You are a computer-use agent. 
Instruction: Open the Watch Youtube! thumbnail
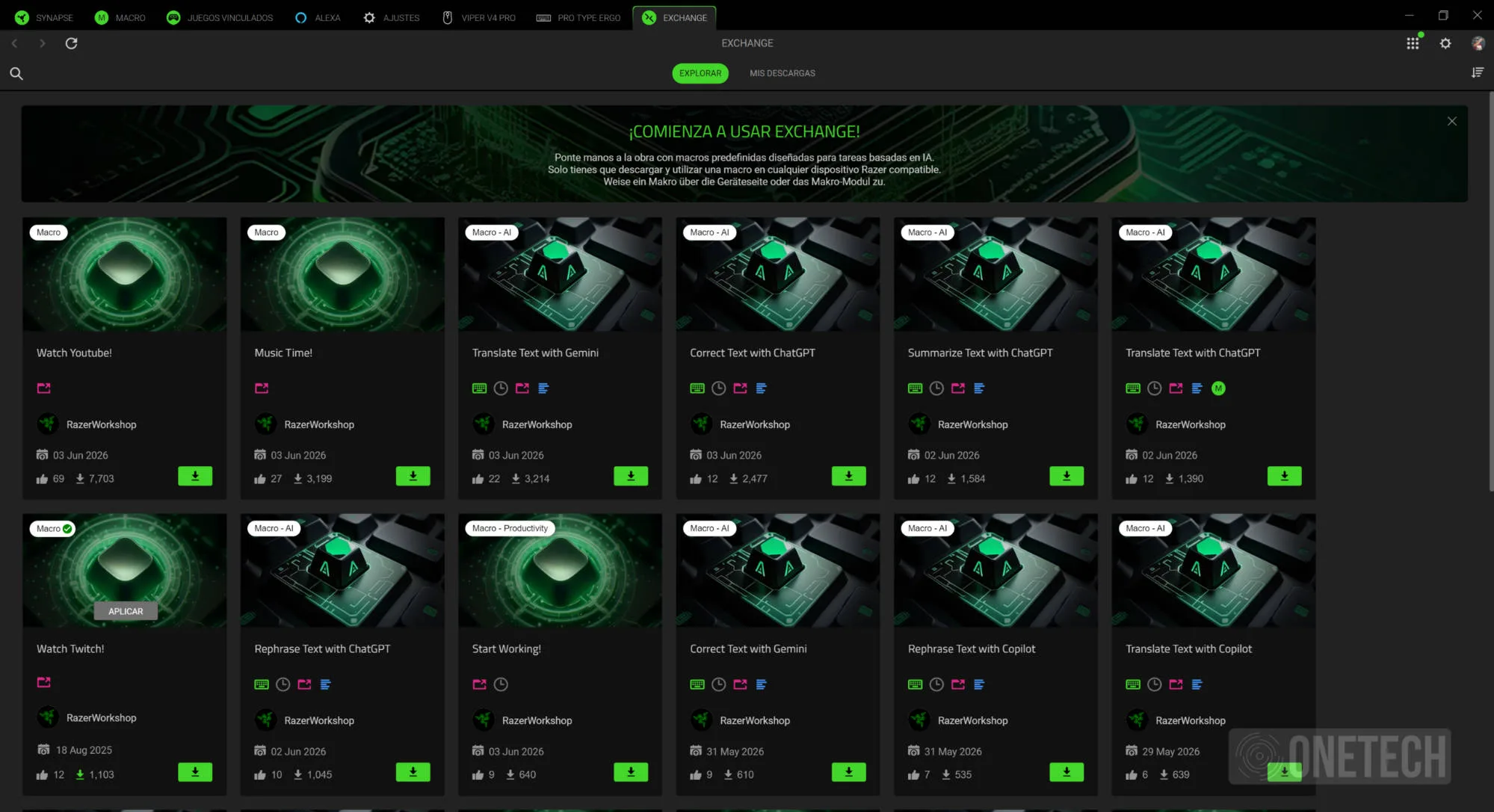pos(125,274)
